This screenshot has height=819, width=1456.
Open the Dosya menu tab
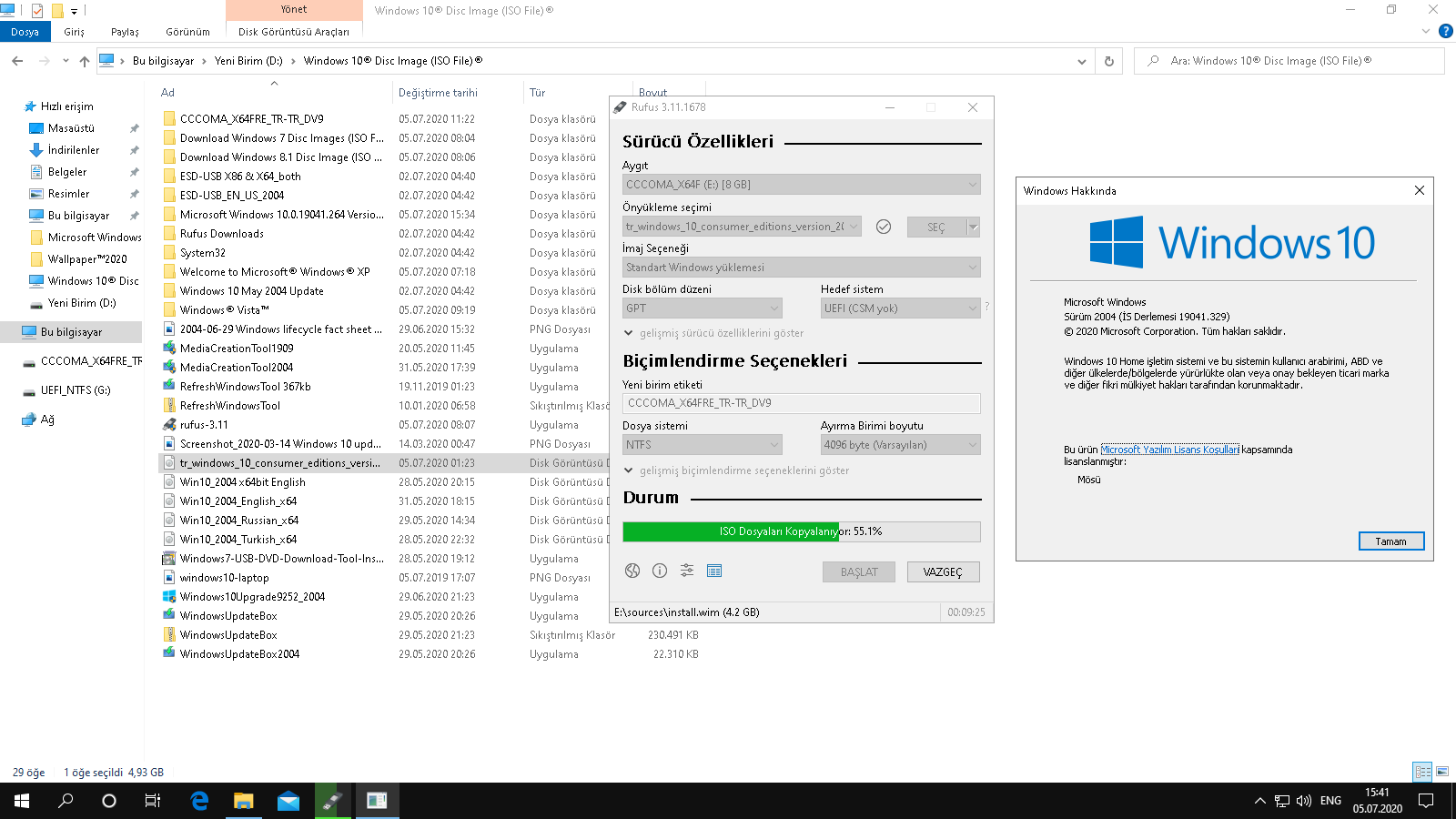click(25, 32)
